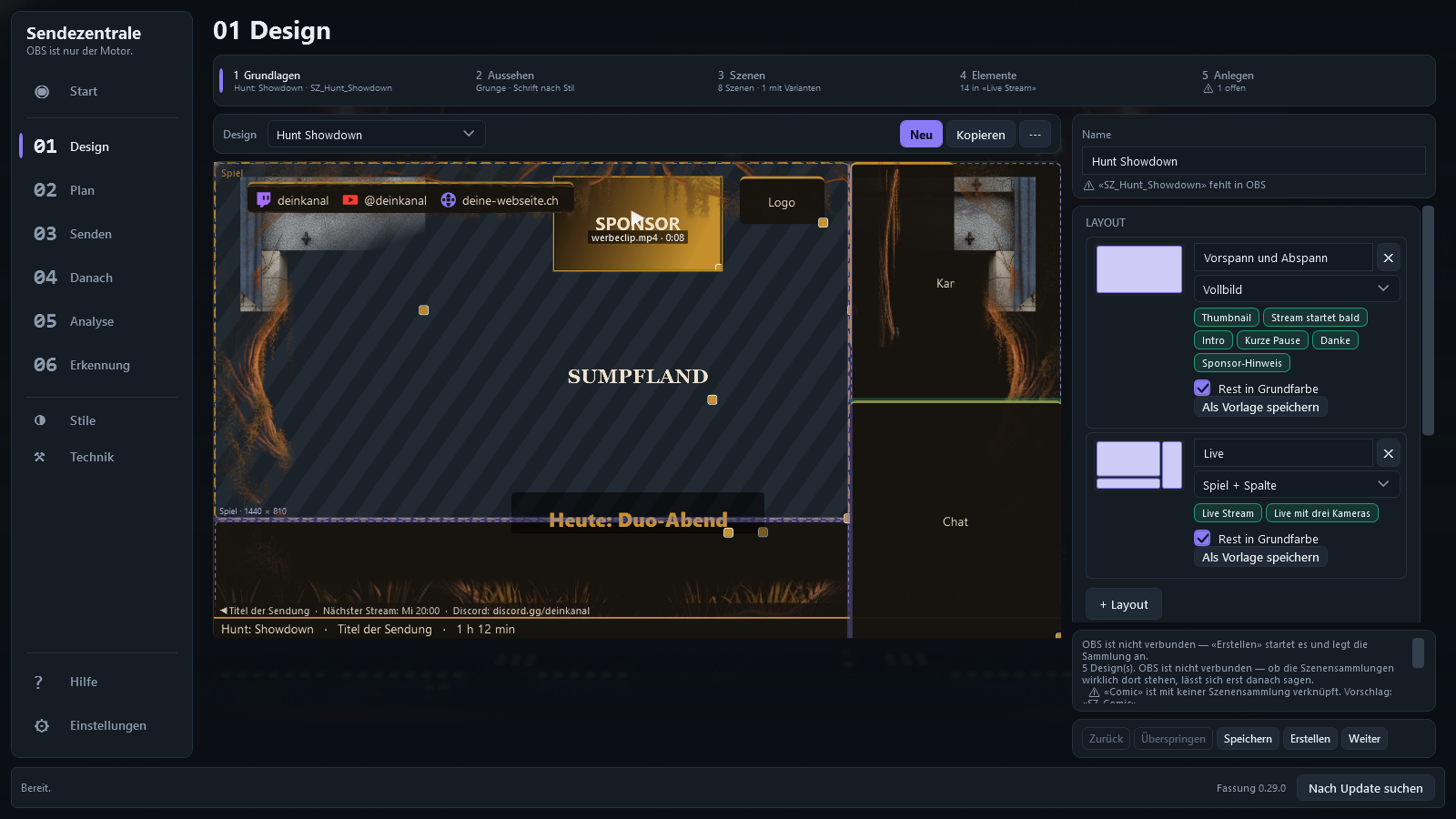This screenshot has height=819, width=1456.
Task: Click the Hilfe question mark icon
Action: coord(38,682)
